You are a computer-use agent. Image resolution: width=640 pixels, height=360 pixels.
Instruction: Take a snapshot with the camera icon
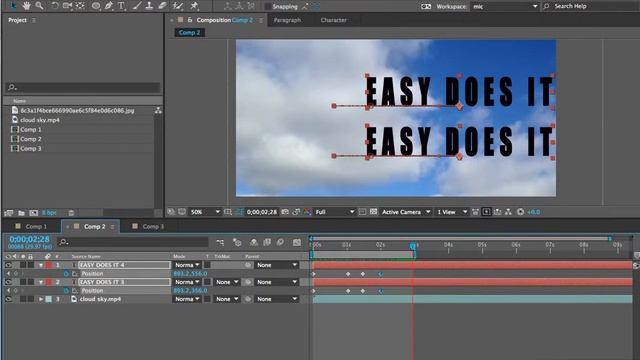285,212
